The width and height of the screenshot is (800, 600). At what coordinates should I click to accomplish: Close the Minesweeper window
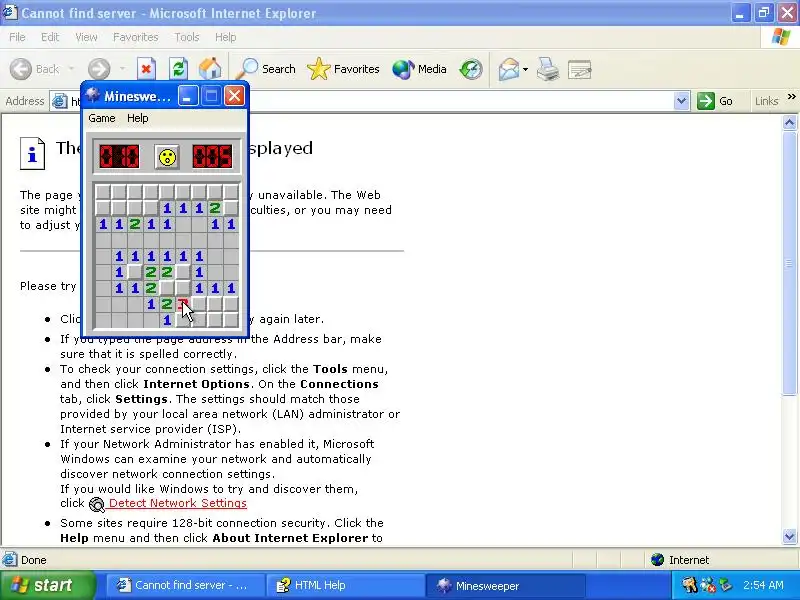[x=234, y=95]
